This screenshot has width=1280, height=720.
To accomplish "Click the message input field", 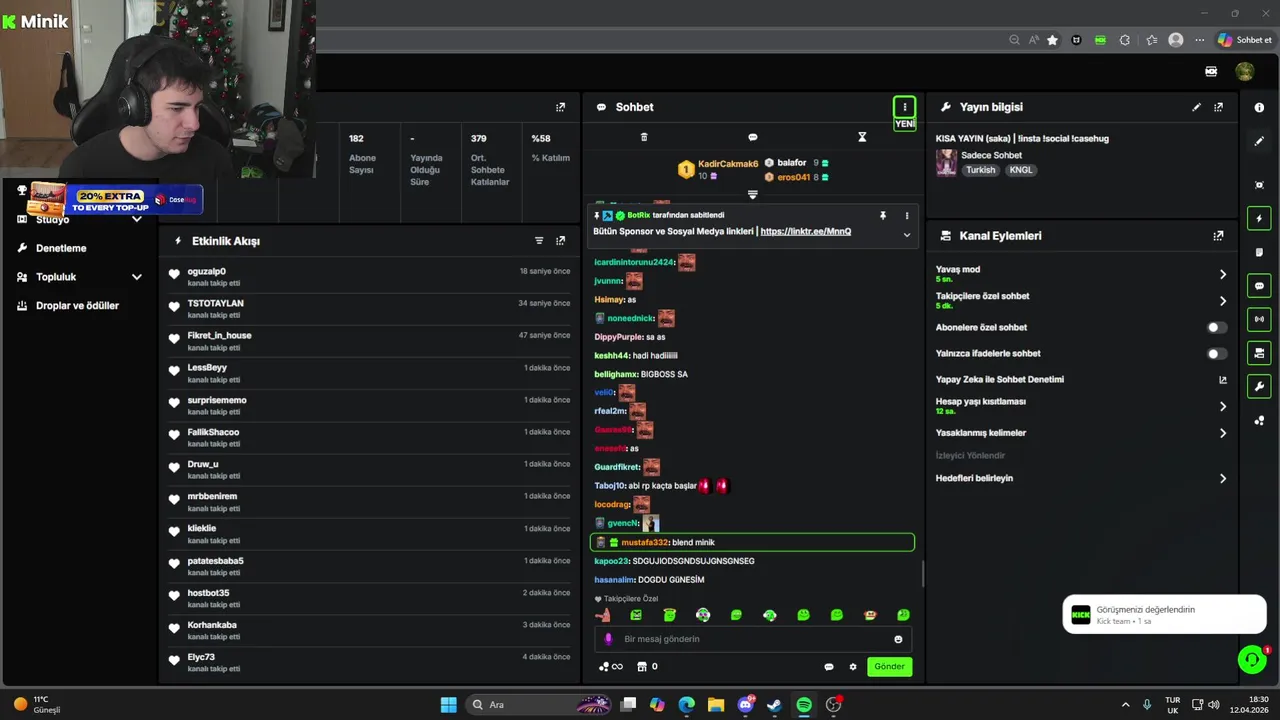I will (752, 639).
